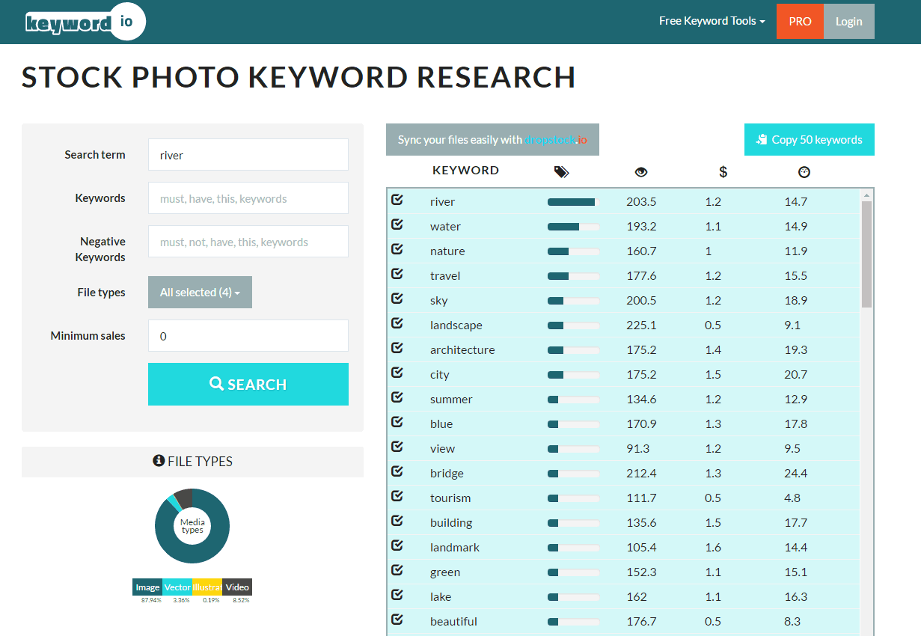Deselect the bridge keyword checkbox

(x=397, y=472)
